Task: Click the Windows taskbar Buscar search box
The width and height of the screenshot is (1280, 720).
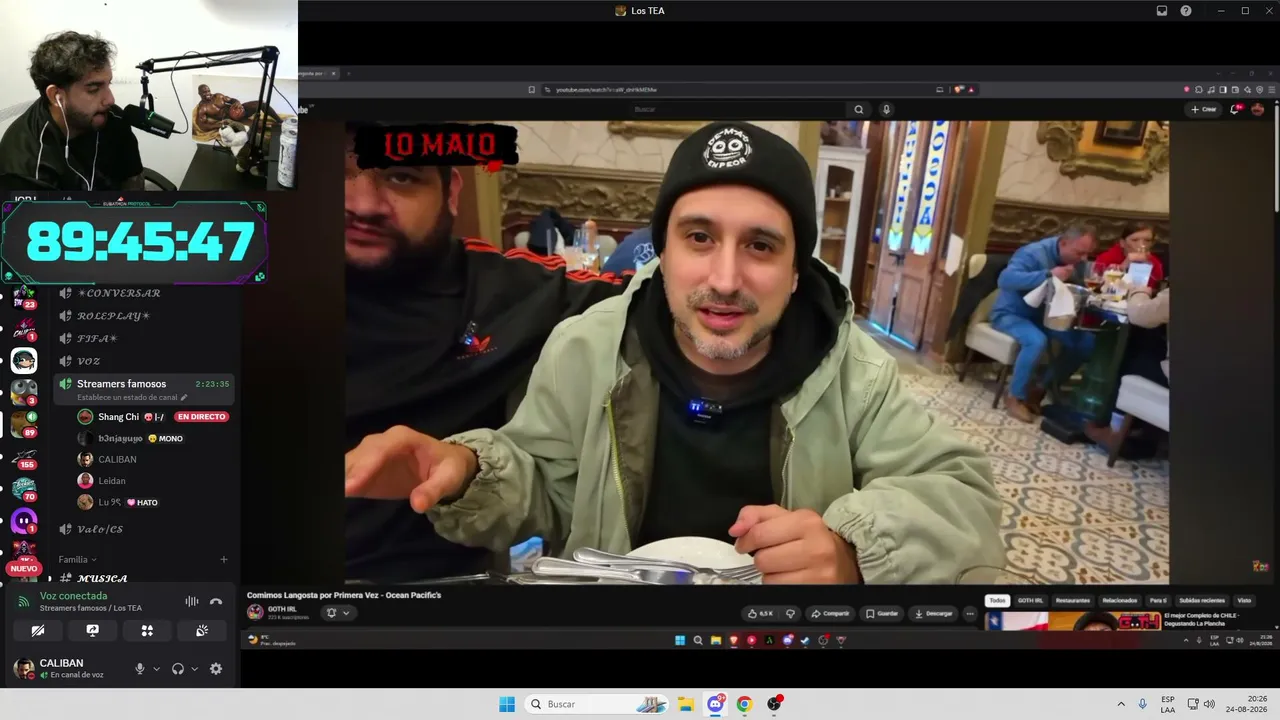Action: (596, 704)
